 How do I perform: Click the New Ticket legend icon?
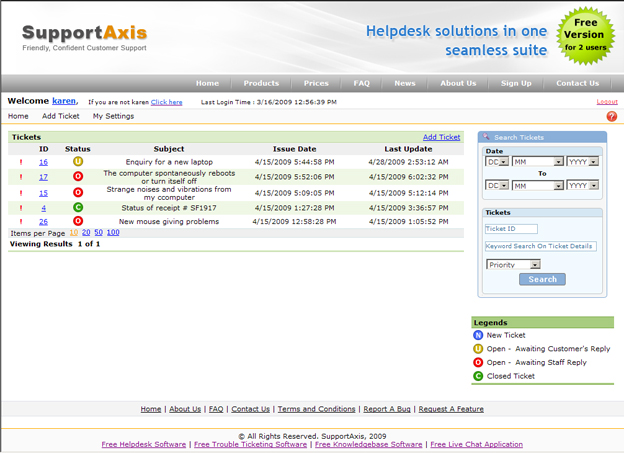(478, 335)
